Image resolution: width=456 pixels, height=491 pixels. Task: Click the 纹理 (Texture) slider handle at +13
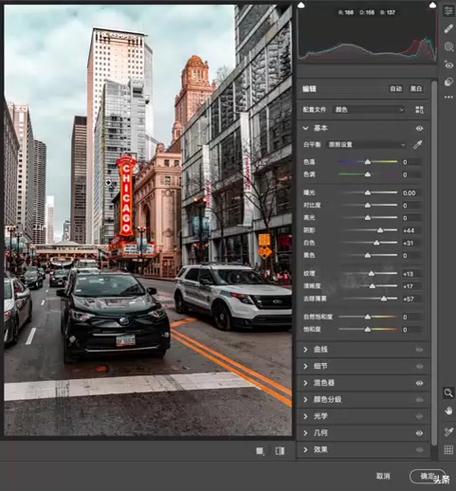[371, 274]
